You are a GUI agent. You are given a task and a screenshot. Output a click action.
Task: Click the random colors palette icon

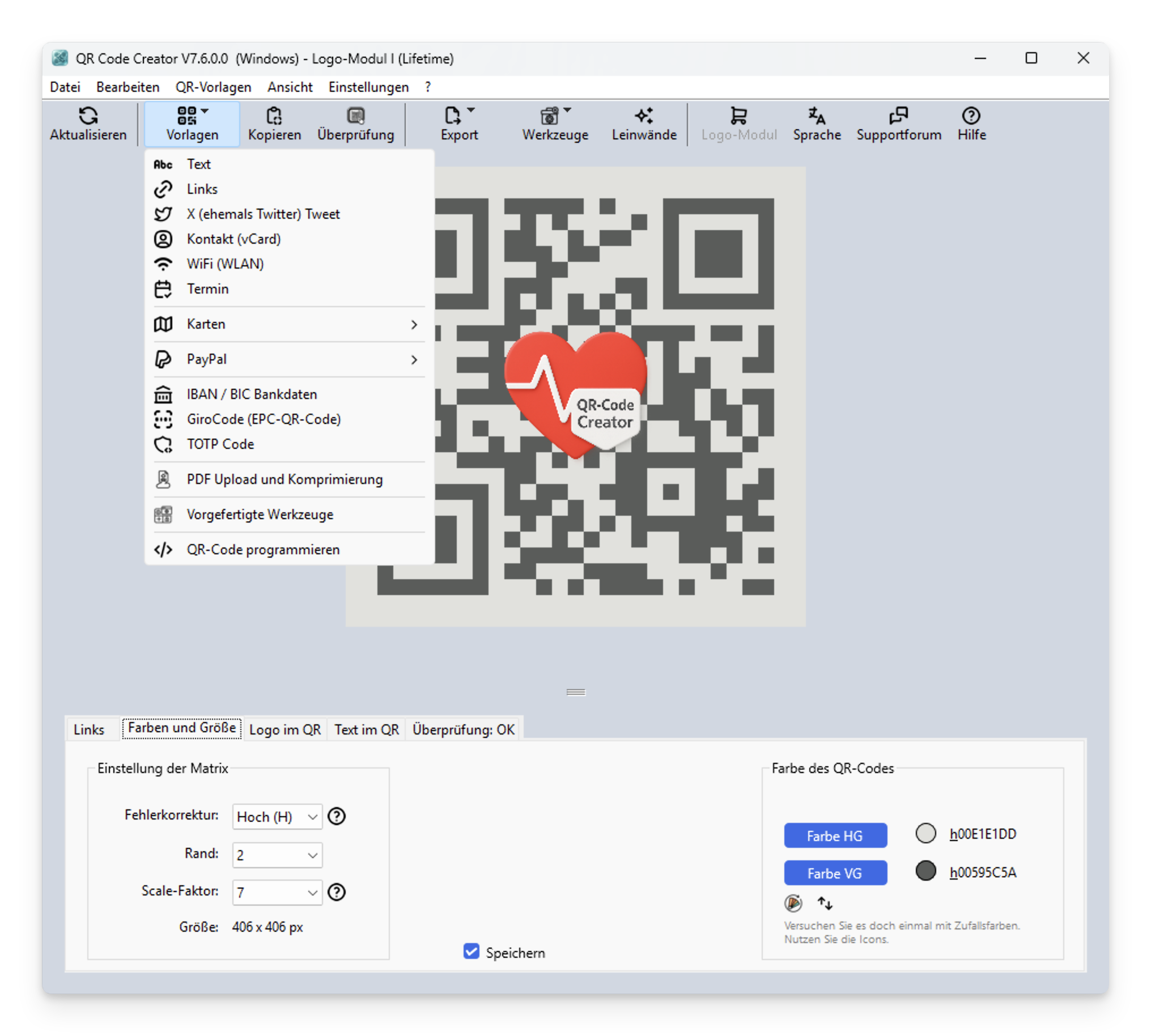click(793, 903)
